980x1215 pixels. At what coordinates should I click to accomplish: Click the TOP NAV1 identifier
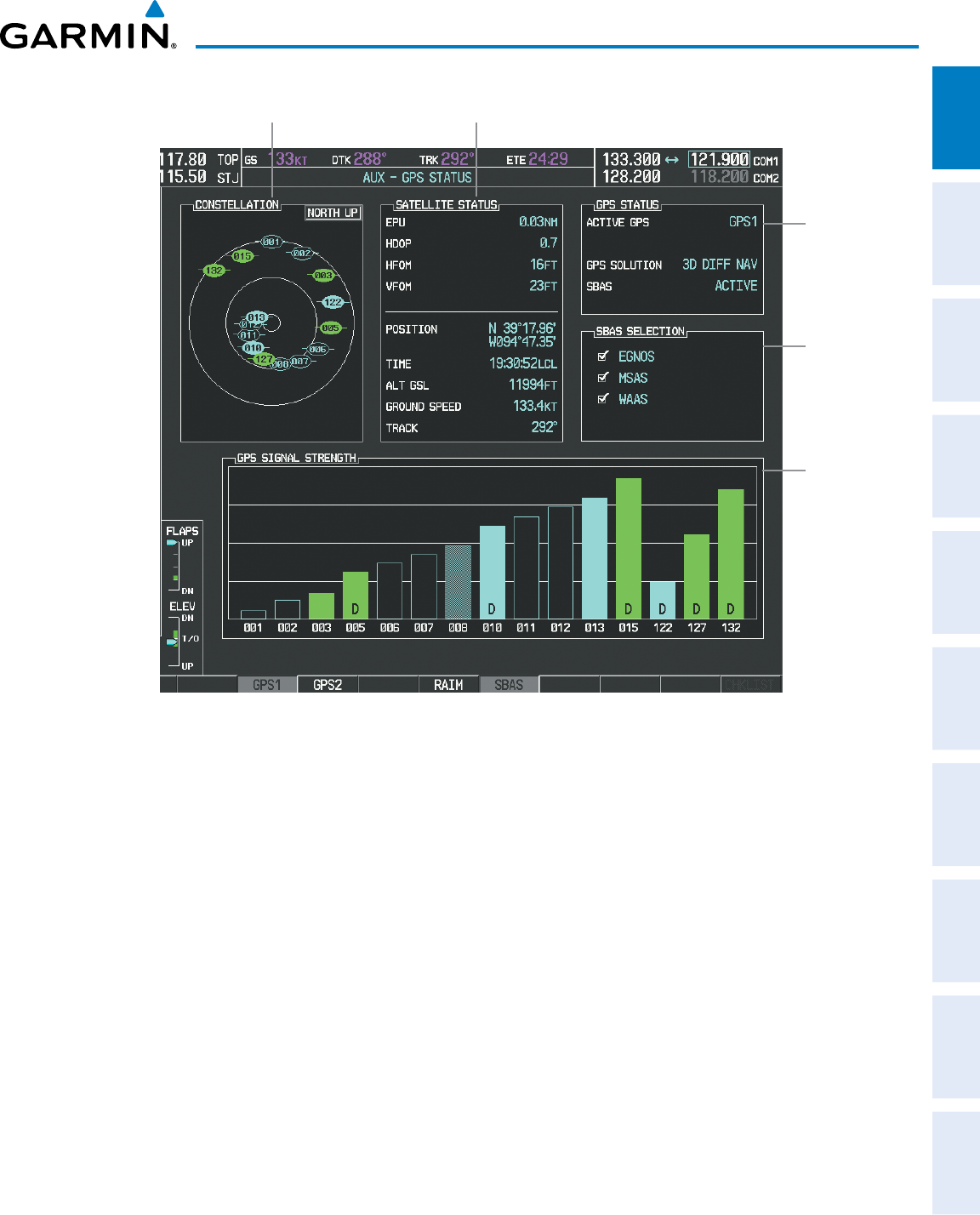coord(228,160)
